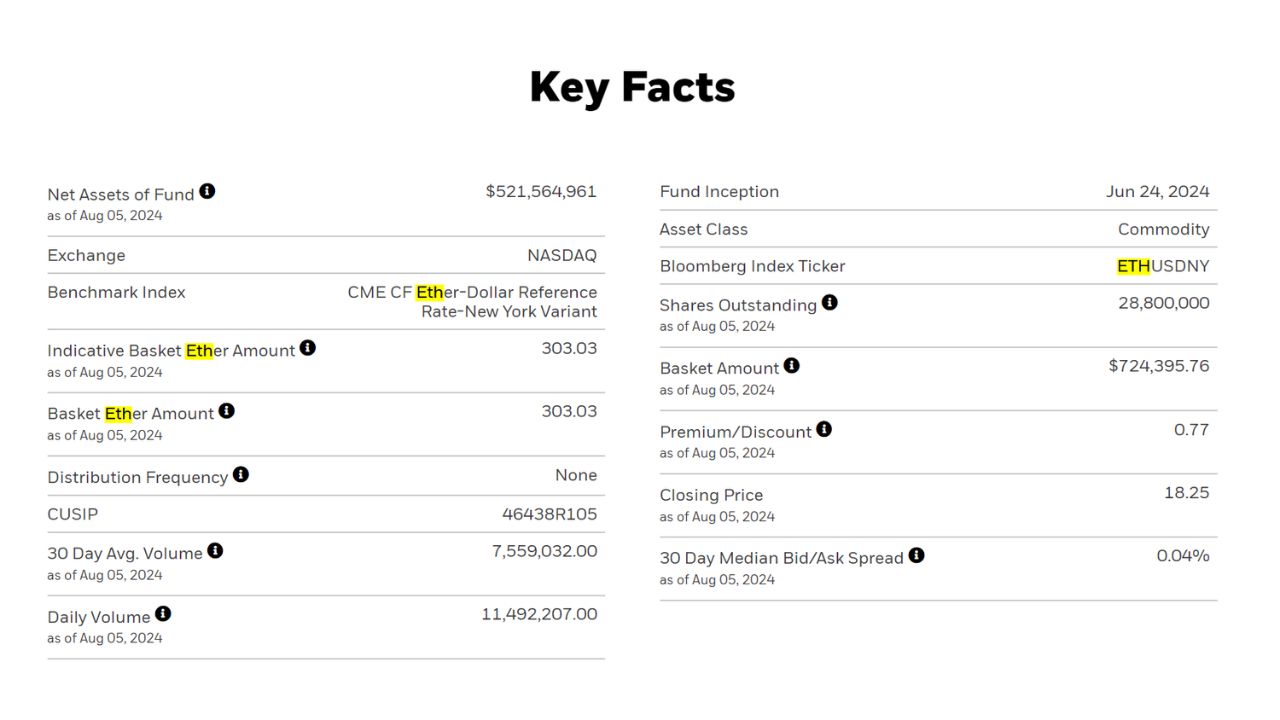Click the CUSIP label
The image size is (1280, 720).
[x=73, y=514]
